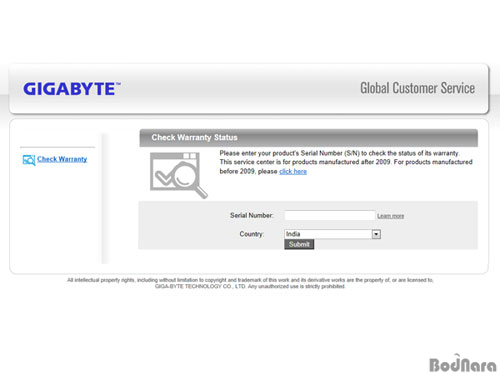
Task: Focus the Serial Number input field
Action: pos(330,215)
